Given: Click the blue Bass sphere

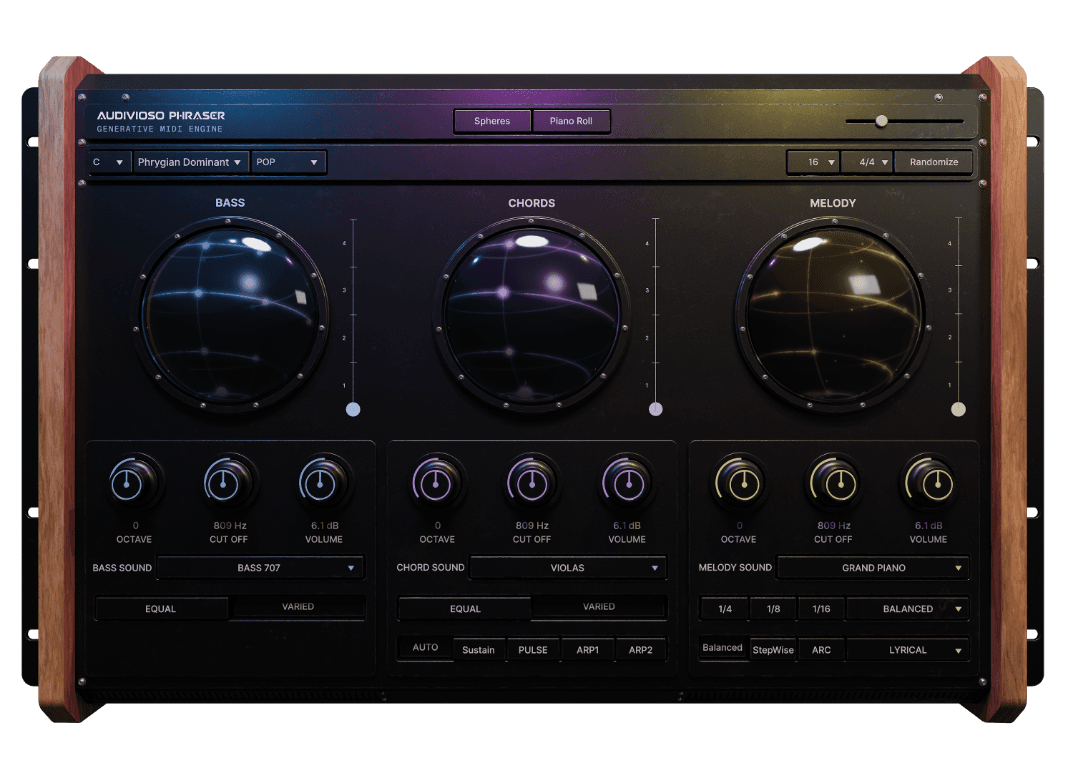Looking at the screenshot, I should click(231, 313).
